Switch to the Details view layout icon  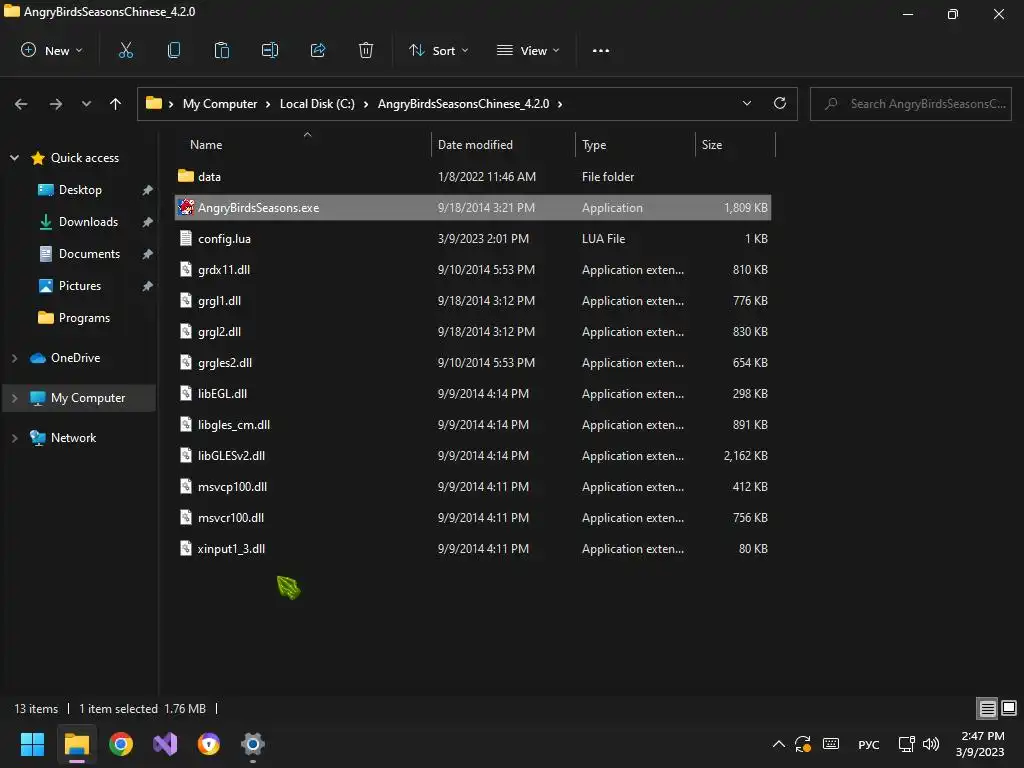pos(987,709)
